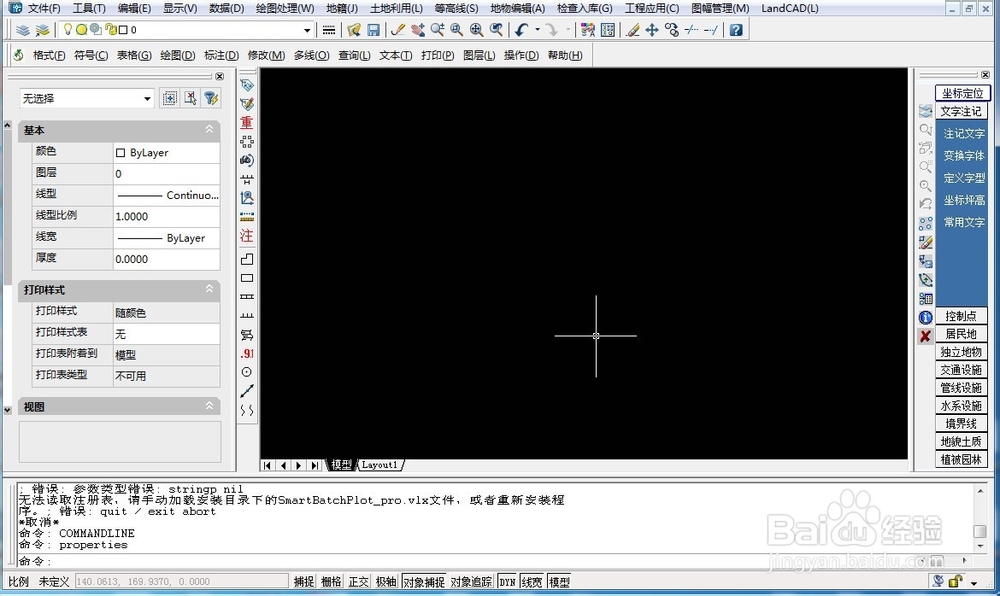The height and width of the screenshot is (596, 1000).
Task: Open the 等高线(S) menu
Action: tap(457, 8)
